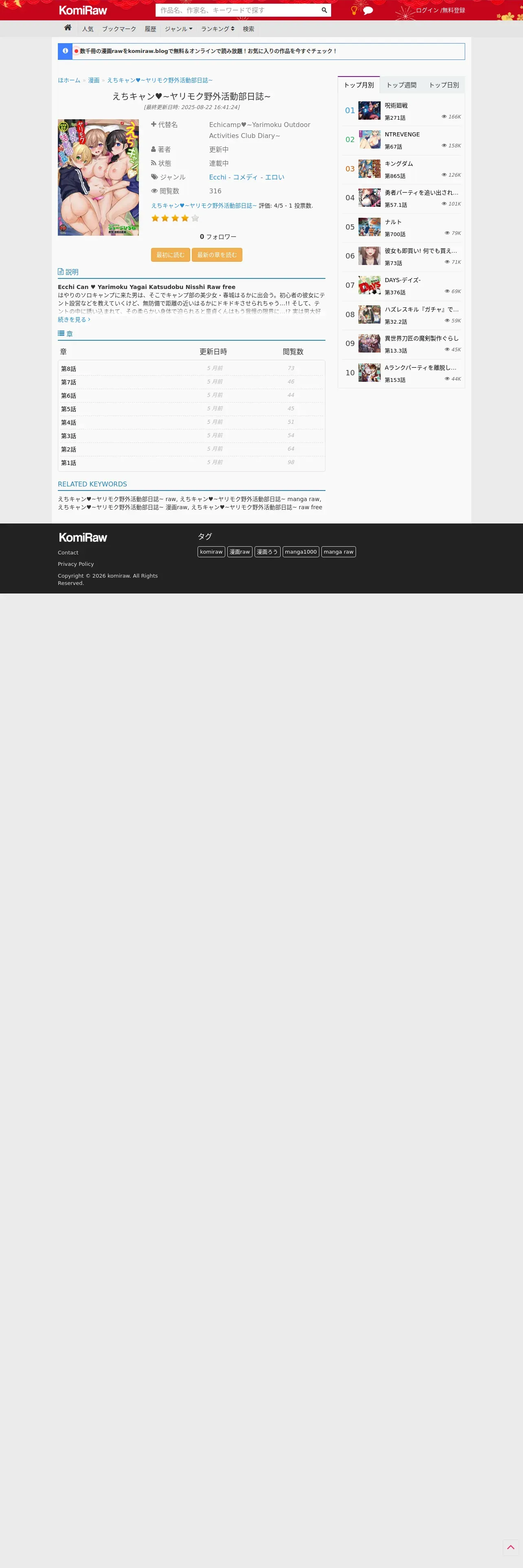The image size is (523, 1568).
Task: Click the back-to-top arrow icon
Action: point(511,1547)
